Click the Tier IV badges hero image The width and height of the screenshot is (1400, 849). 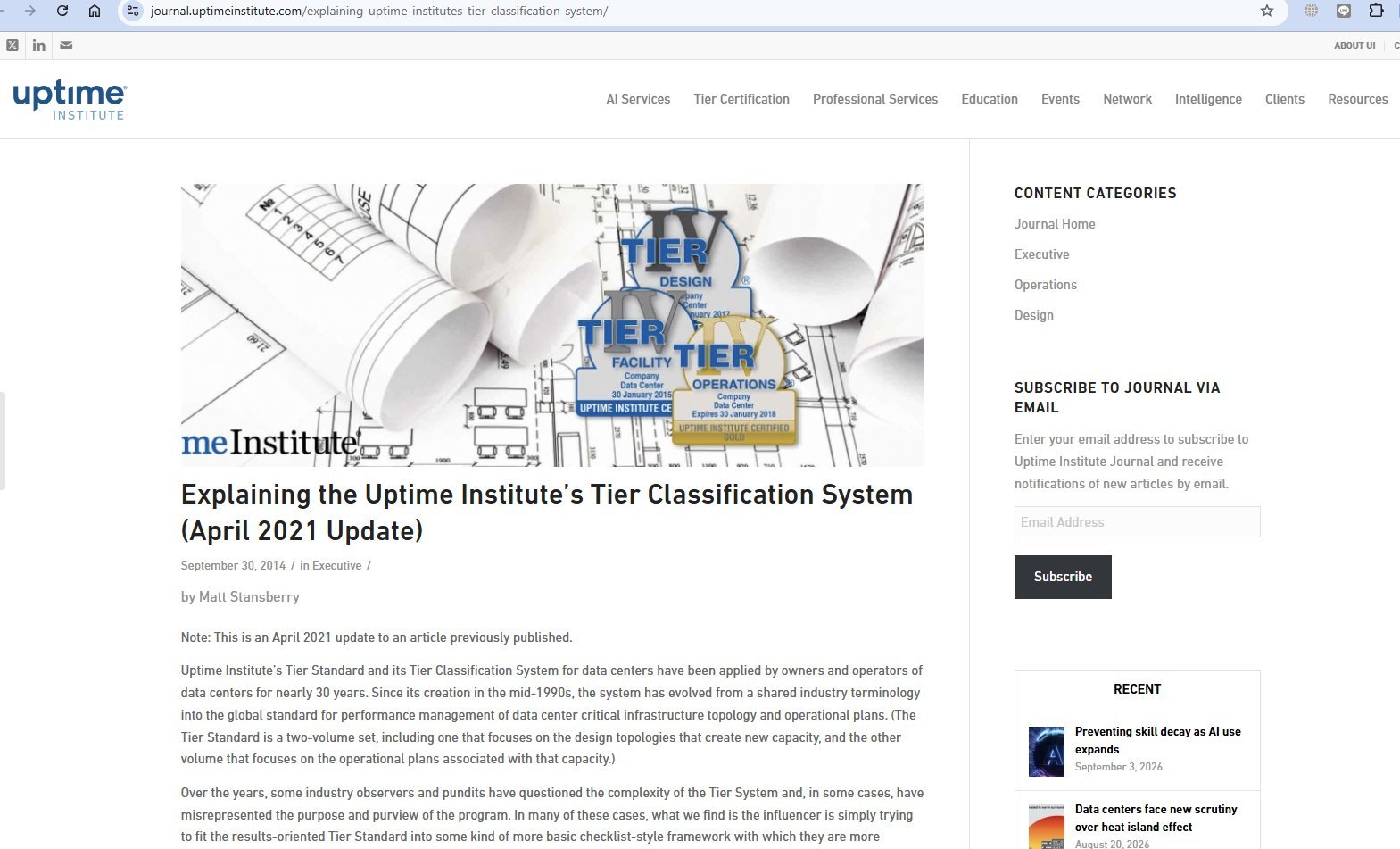552,325
